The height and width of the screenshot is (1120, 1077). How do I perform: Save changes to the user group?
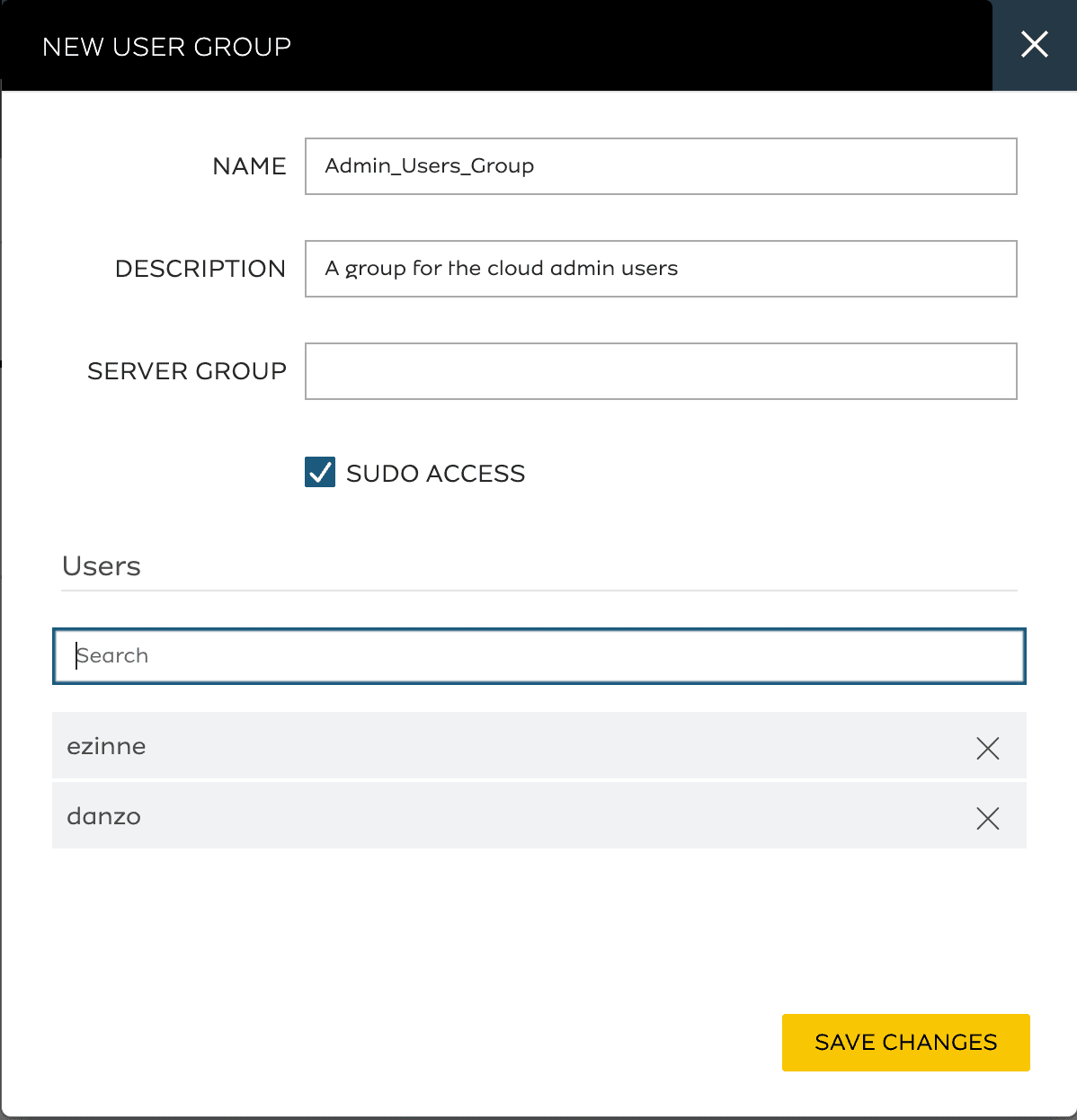906,1043
